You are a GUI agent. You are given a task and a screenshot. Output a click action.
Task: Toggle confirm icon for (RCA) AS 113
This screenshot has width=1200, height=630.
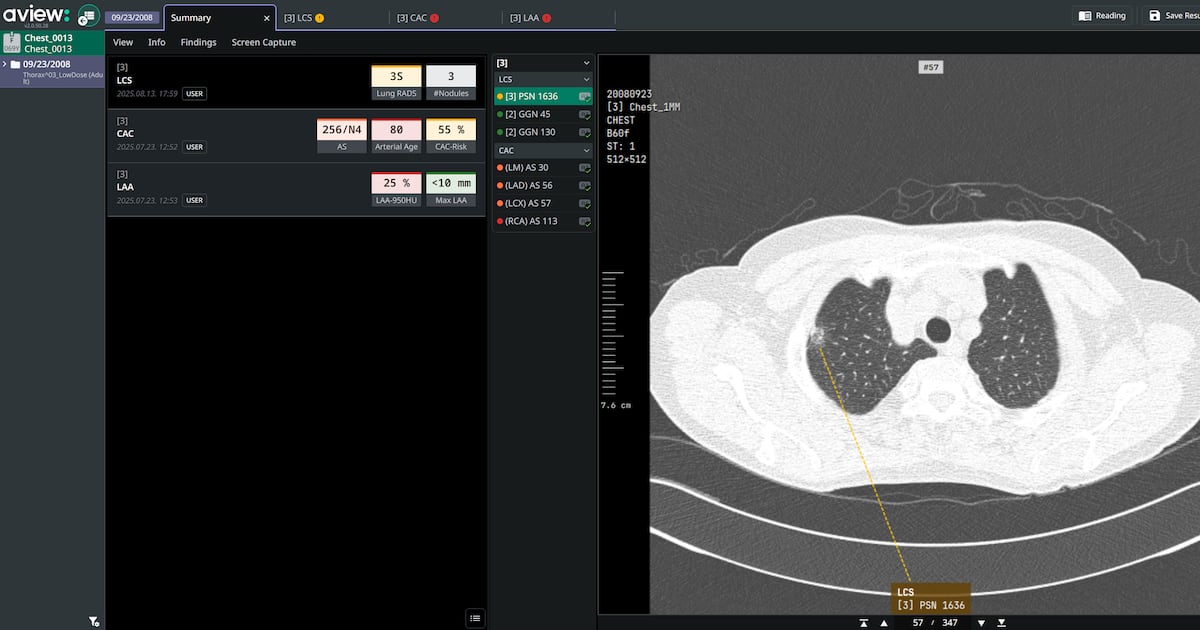585,221
